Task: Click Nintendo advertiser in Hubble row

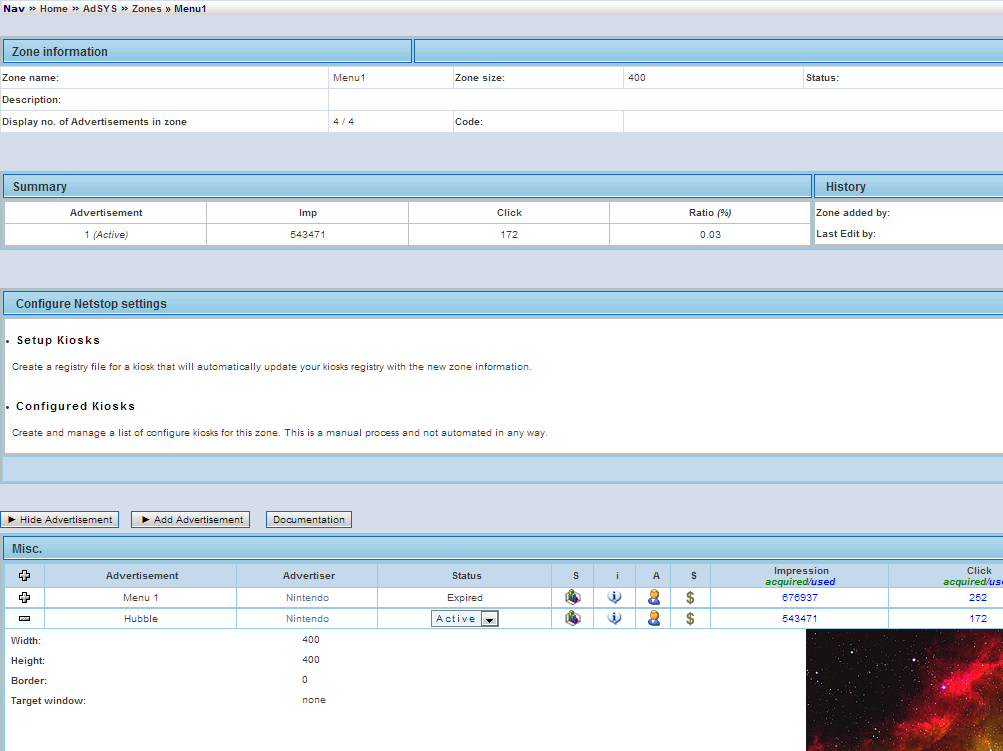Action: (x=307, y=619)
